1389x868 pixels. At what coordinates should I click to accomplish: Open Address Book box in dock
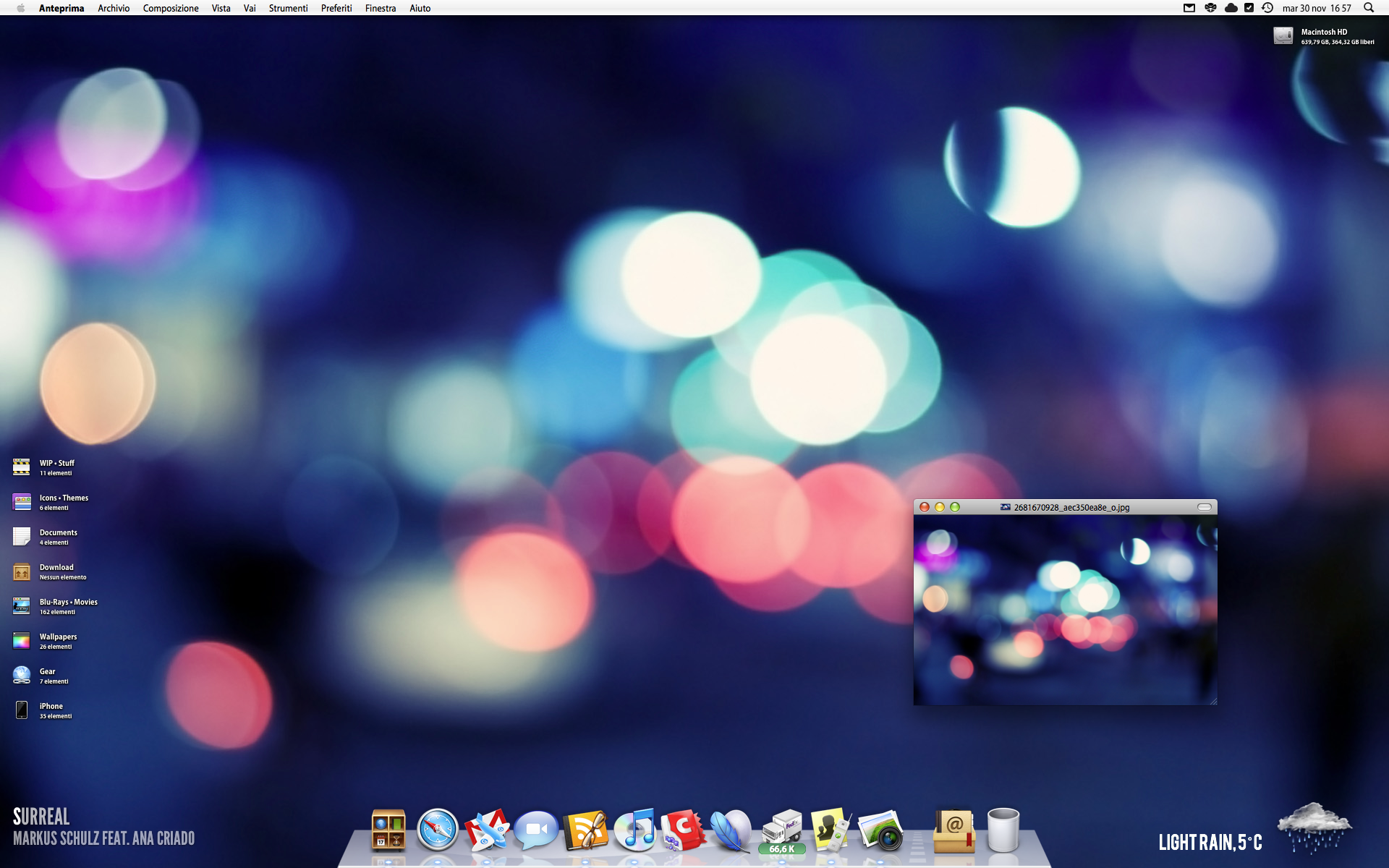coord(954,830)
